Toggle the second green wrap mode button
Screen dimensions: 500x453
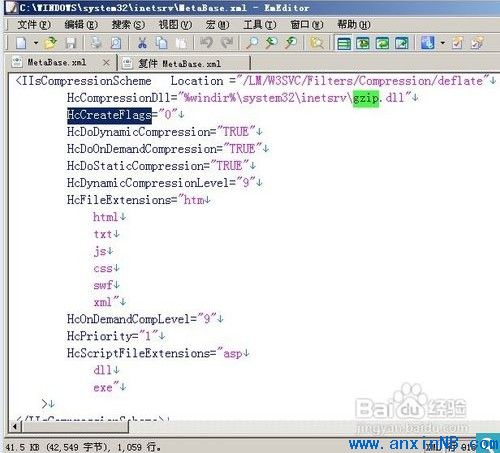pos(363,43)
